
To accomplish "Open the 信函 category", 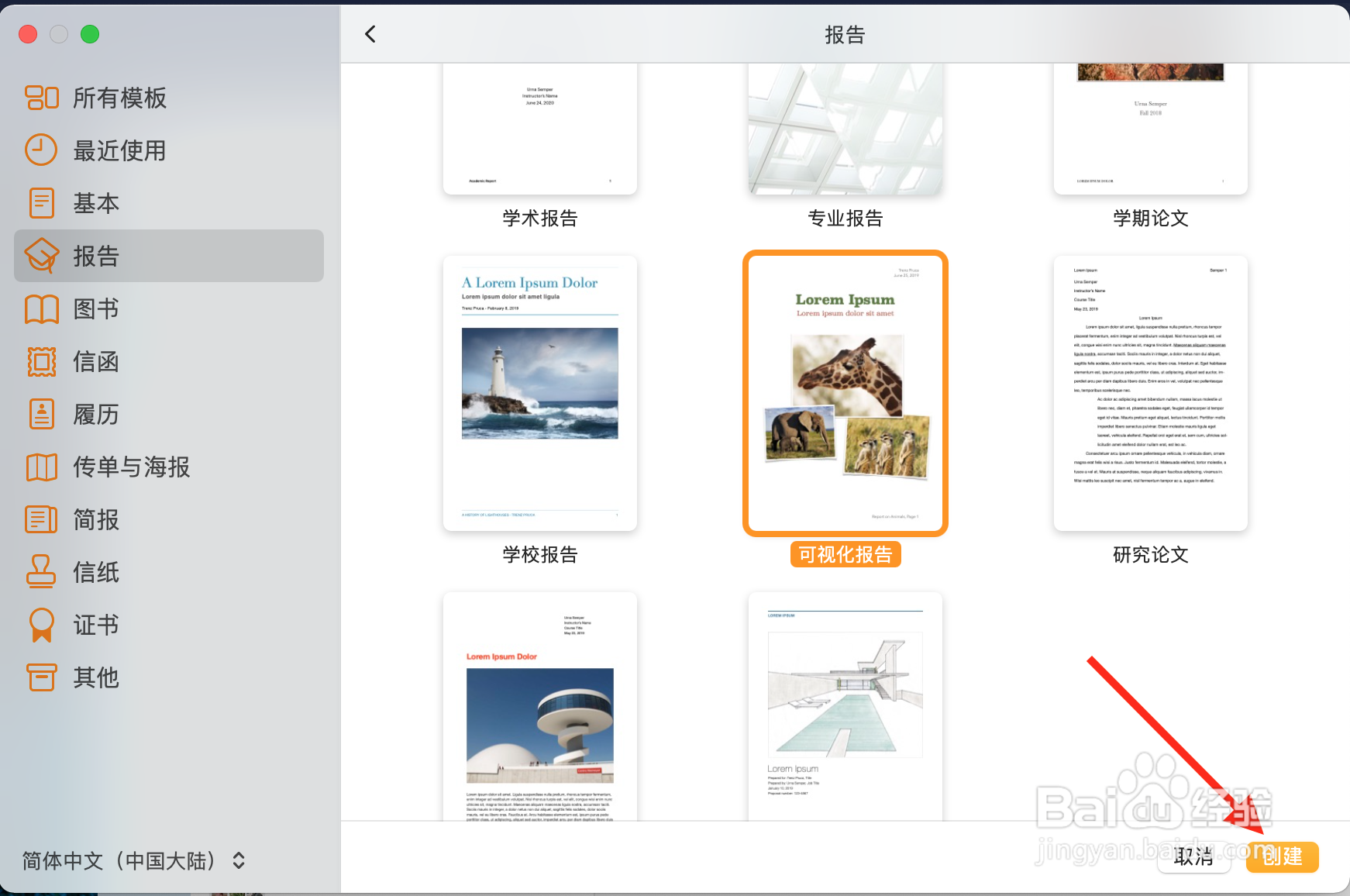I will (x=96, y=361).
